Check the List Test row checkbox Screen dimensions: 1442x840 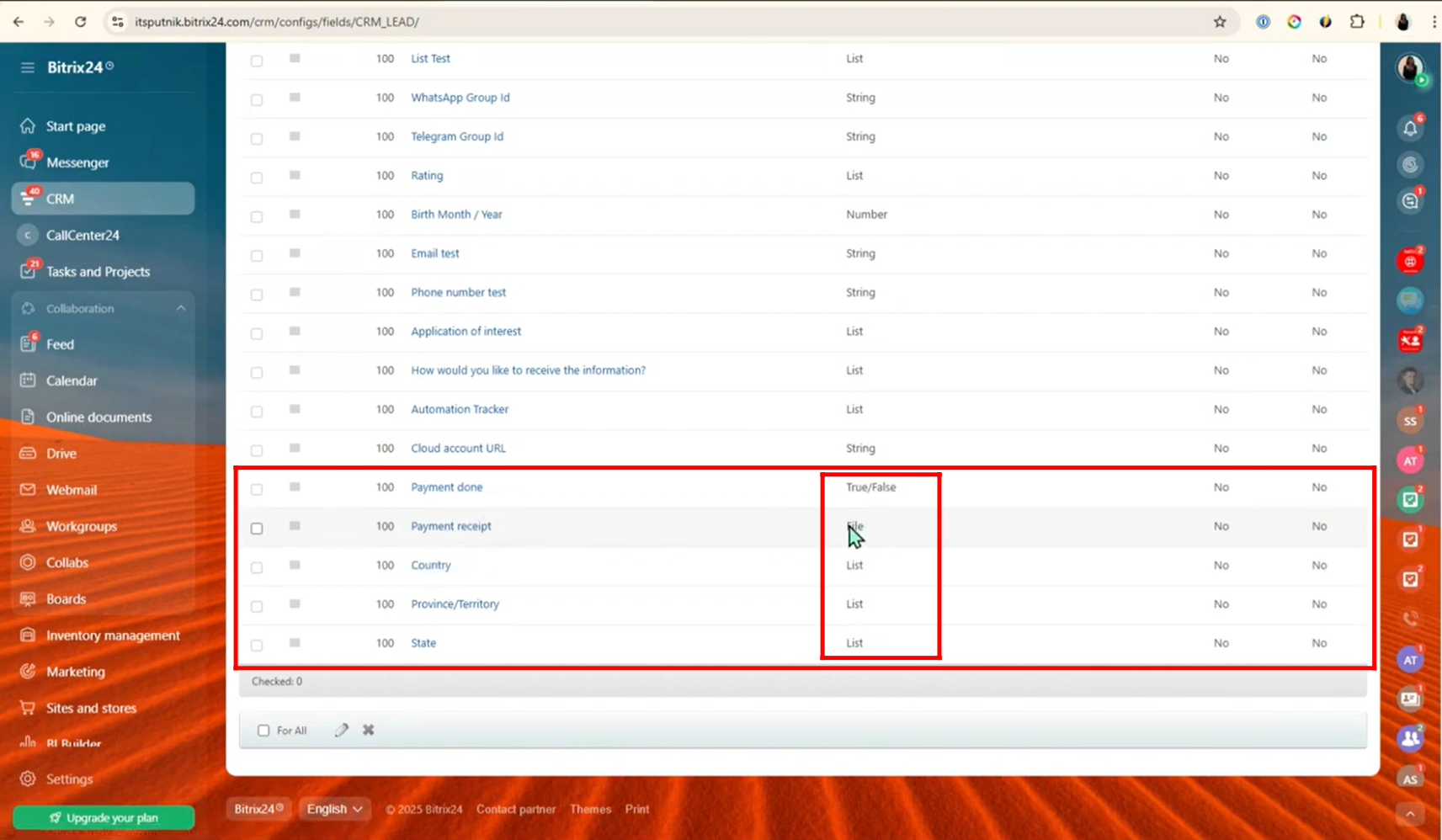[257, 60]
